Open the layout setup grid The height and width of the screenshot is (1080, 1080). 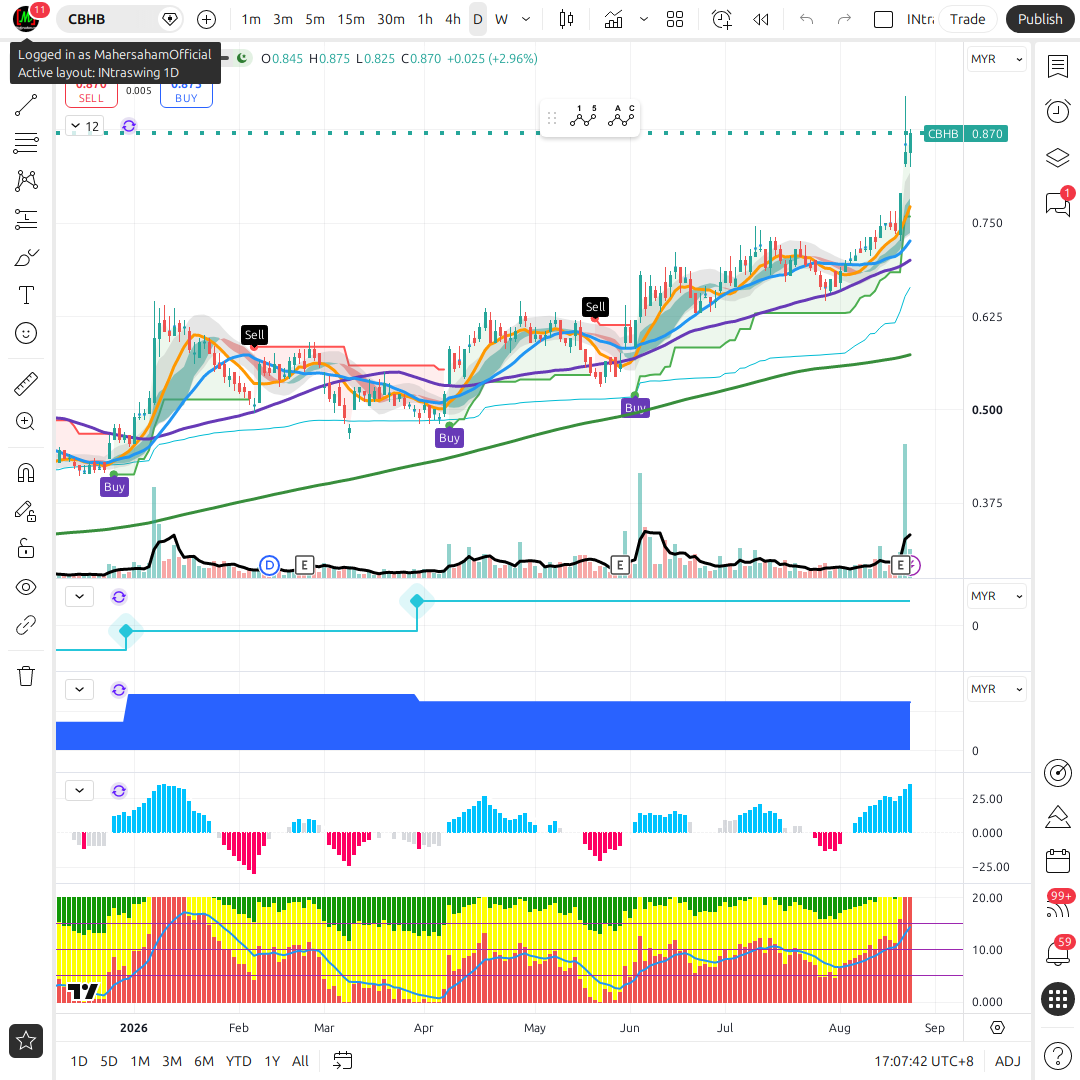(675, 19)
